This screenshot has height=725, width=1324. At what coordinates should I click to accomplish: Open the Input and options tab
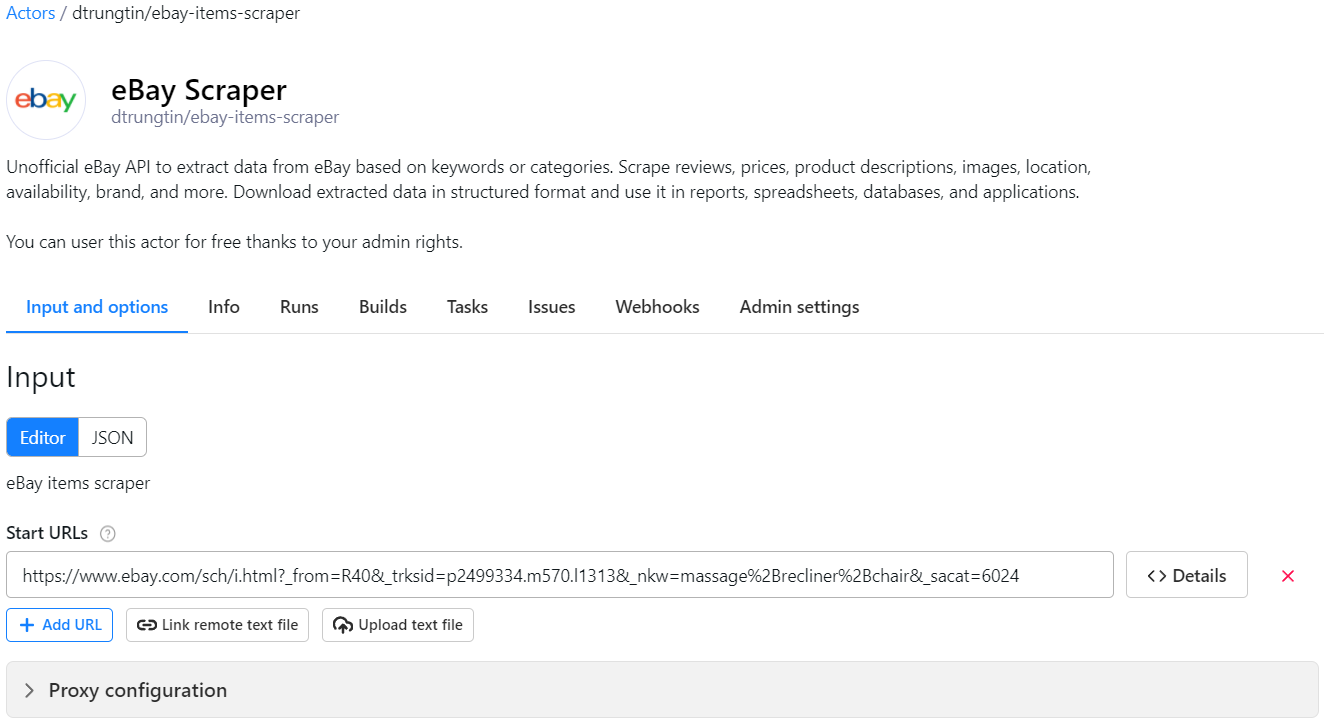pos(97,307)
